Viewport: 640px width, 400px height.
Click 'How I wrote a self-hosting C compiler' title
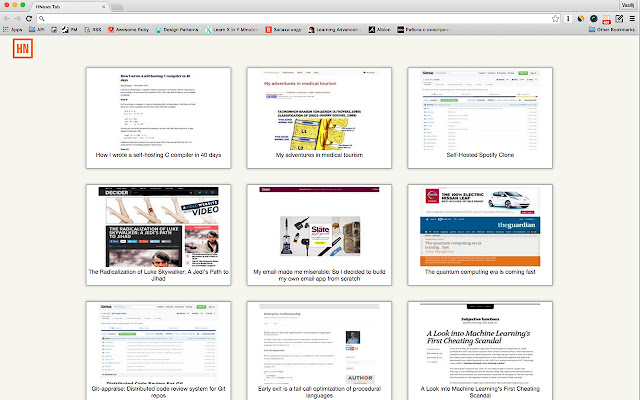point(158,155)
